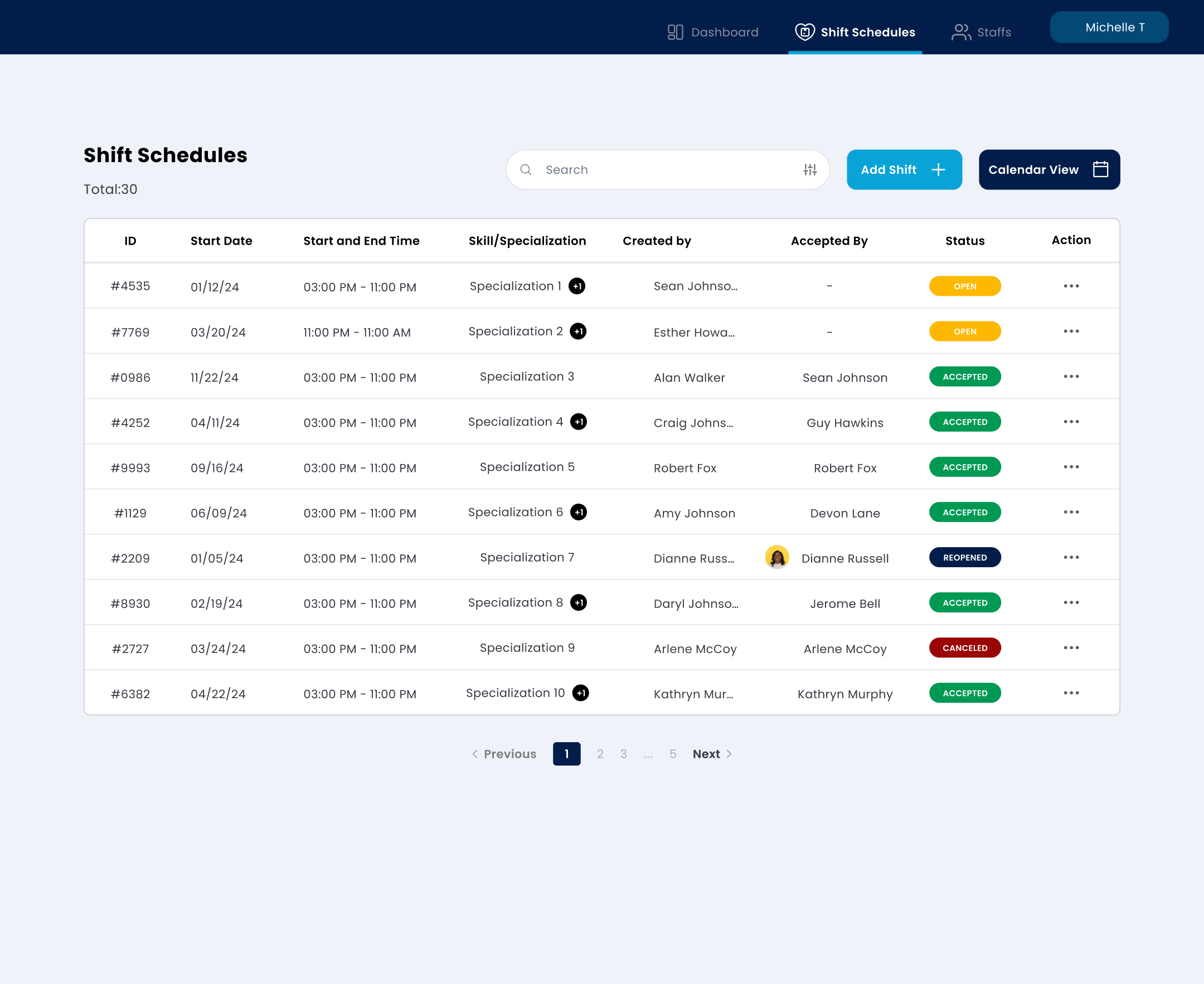
Task: Click the Add Shift button
Action: (x=904, y=169)
